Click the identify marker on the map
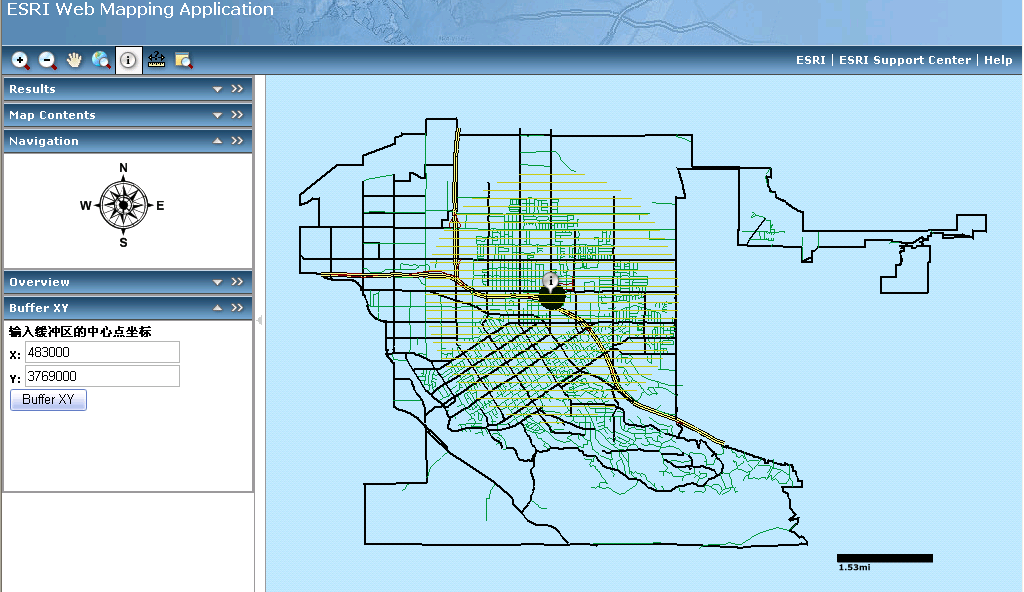The height and width of the screenshot is (592, 1024). (x=551, y=282)
